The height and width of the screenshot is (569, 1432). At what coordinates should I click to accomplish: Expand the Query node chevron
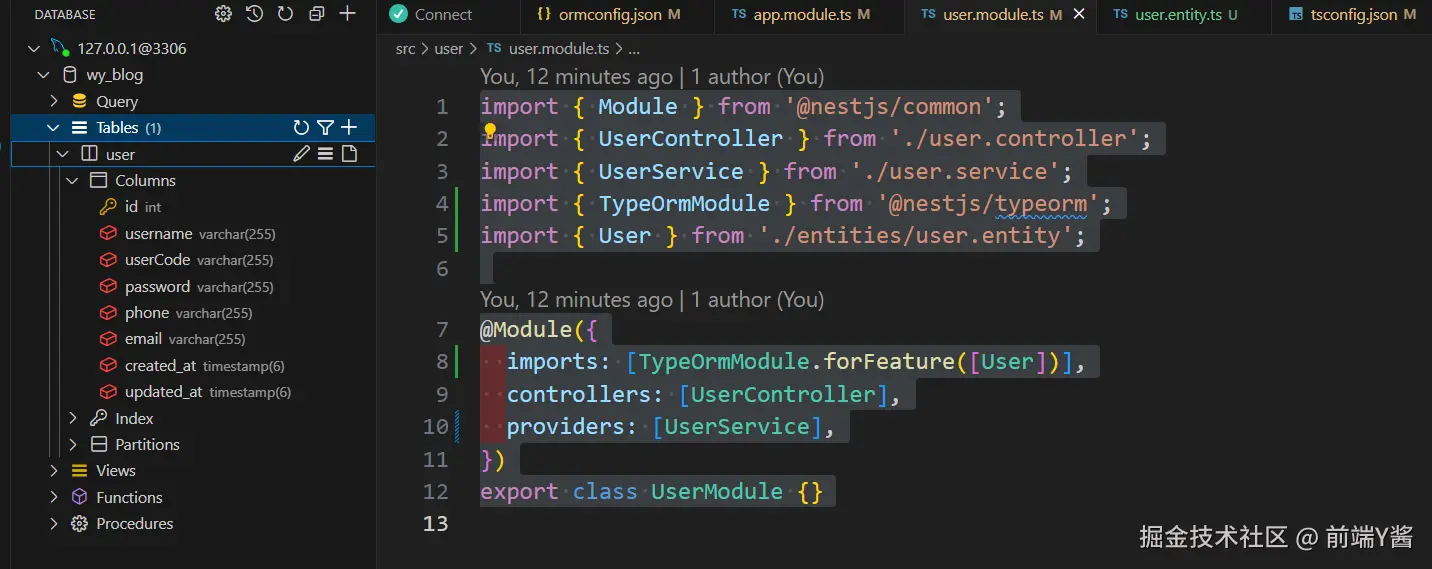(54, 101)
